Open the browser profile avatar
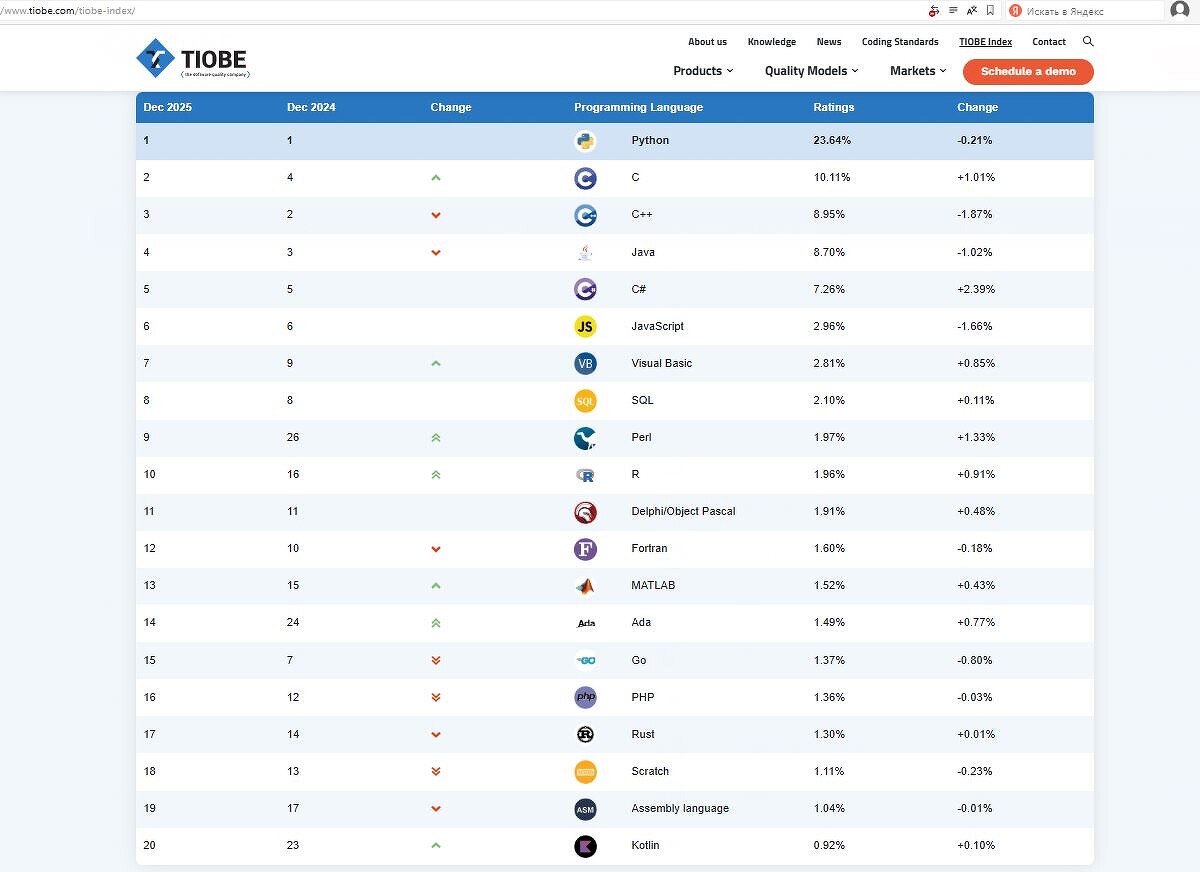Screen dimensions: 1200x872 pyautogui.click(x=1180, y=11)
